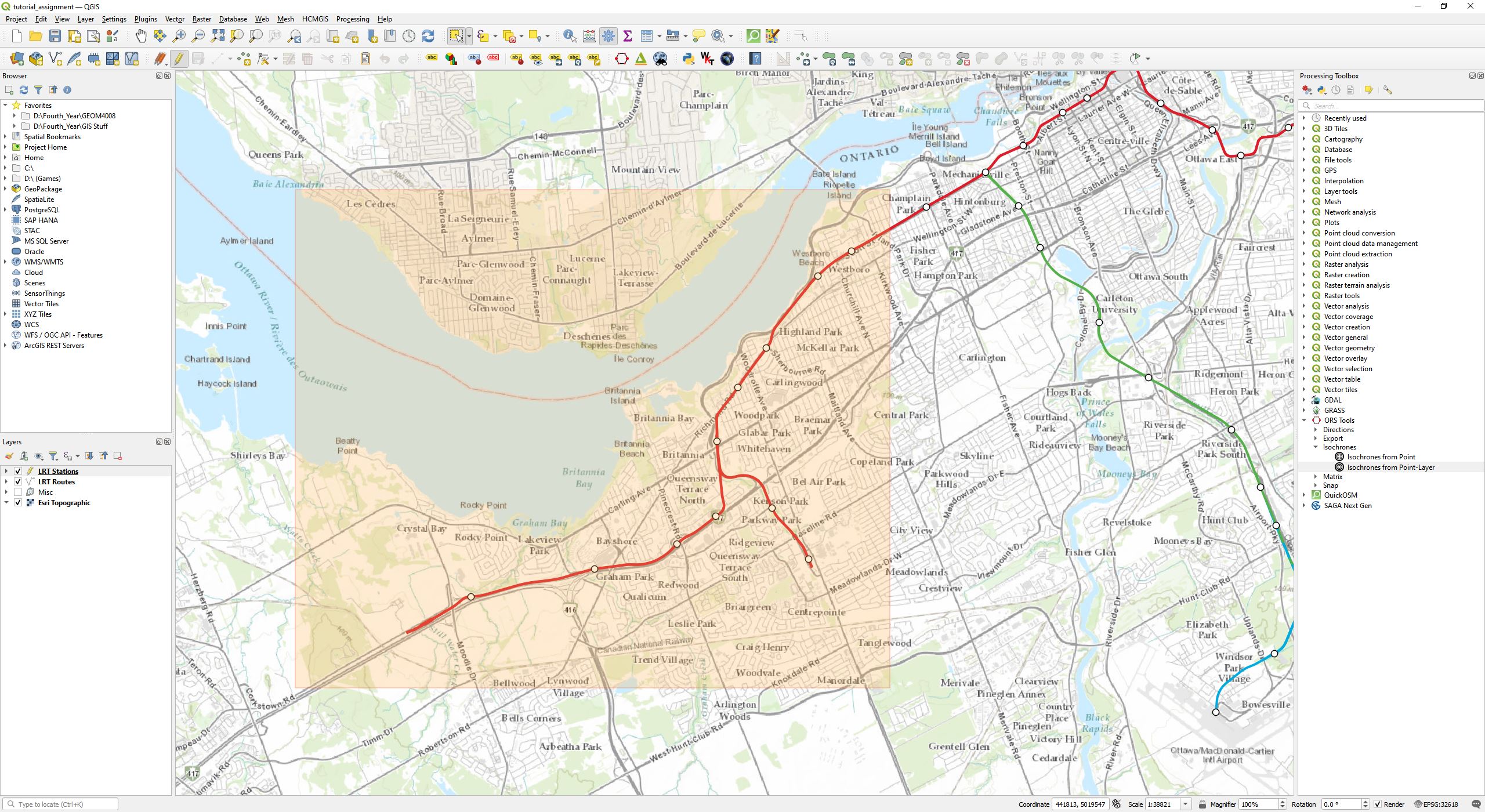Select the Pan Map hand tool
This screenshot has height=812, width=1485.
[141, 36]
